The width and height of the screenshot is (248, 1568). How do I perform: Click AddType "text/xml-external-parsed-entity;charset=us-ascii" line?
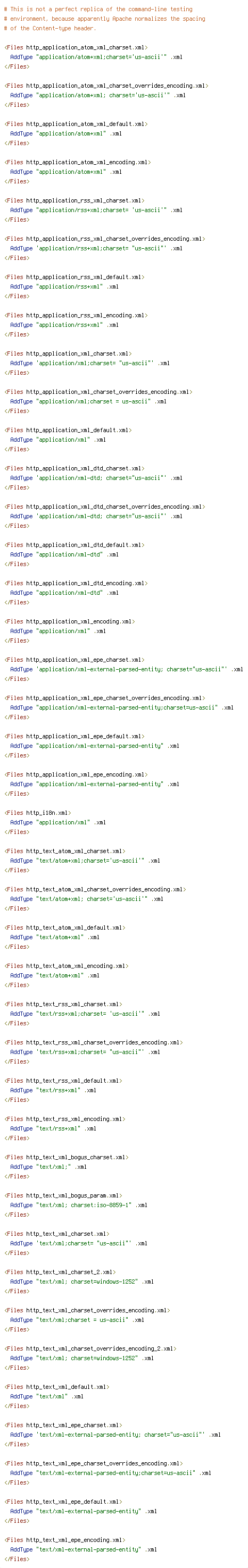tap(111, 1473)
